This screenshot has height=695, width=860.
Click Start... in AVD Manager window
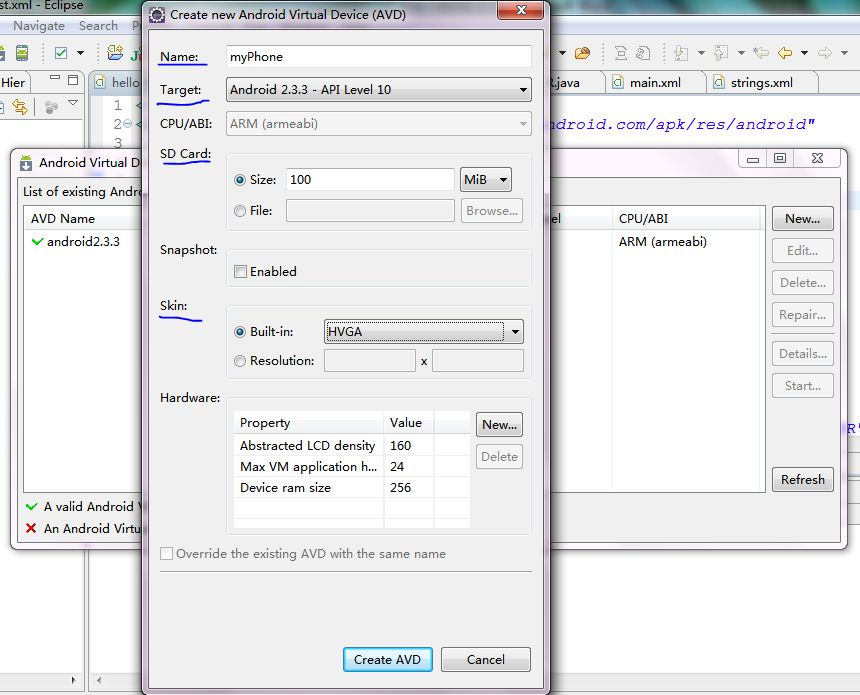(x=802, y=386)
